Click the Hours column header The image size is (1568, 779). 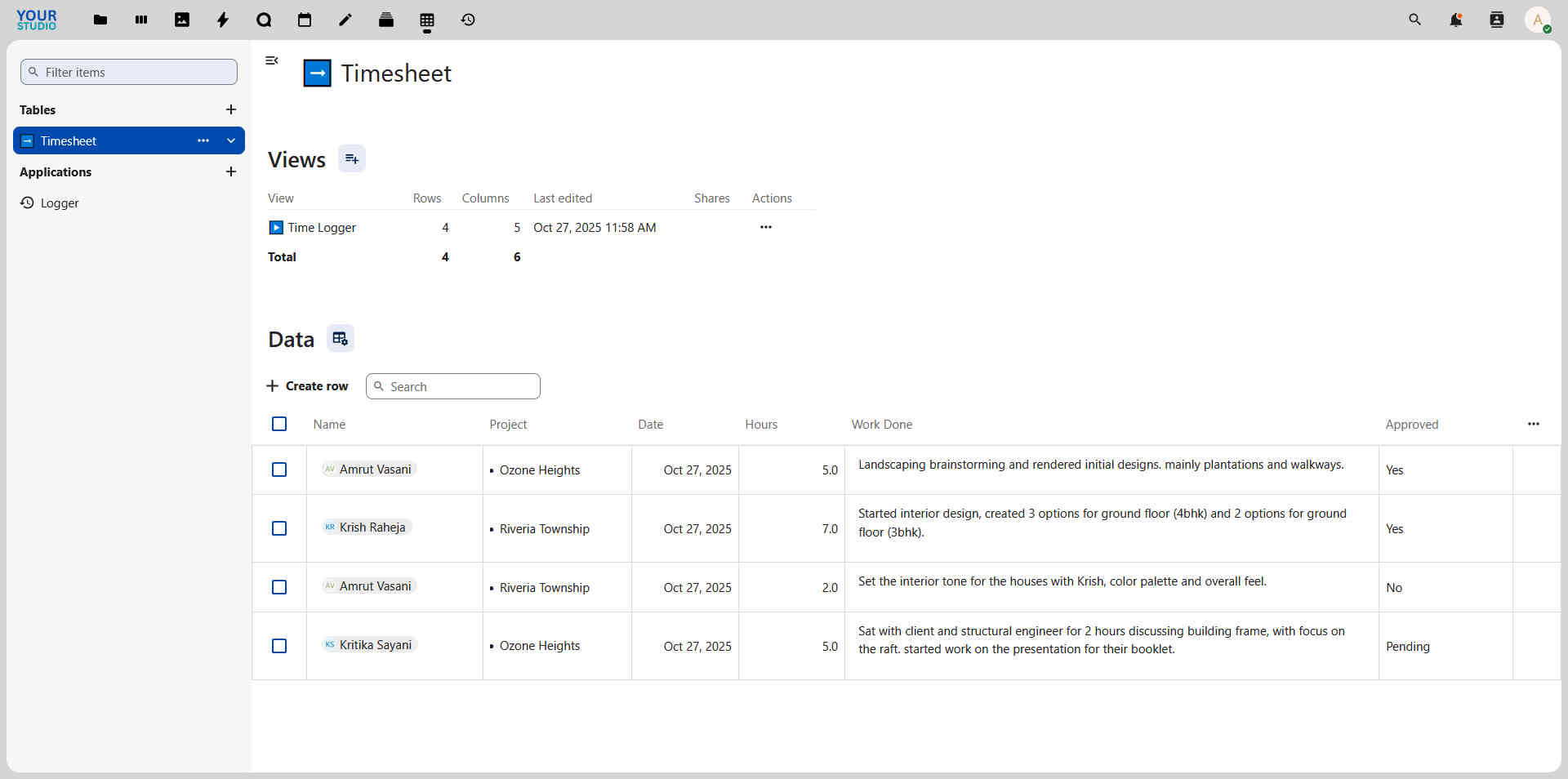[x=761, y=425]
